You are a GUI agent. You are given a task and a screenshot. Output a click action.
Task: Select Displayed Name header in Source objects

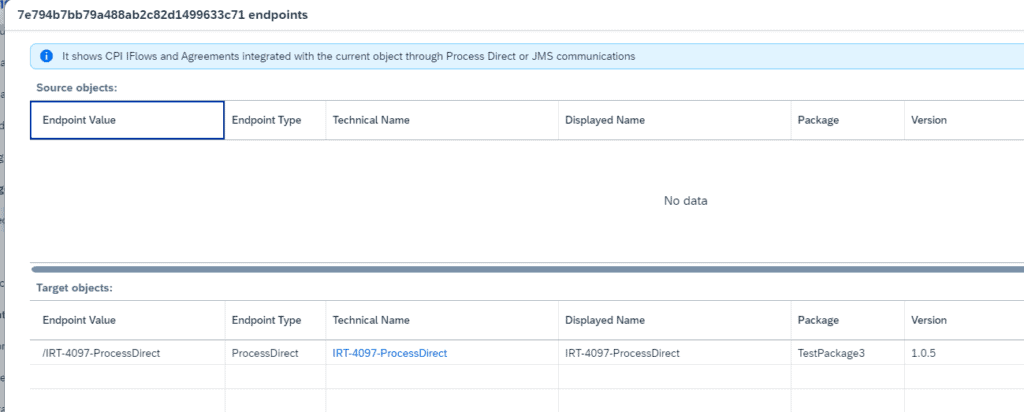(x=674, y=120)
